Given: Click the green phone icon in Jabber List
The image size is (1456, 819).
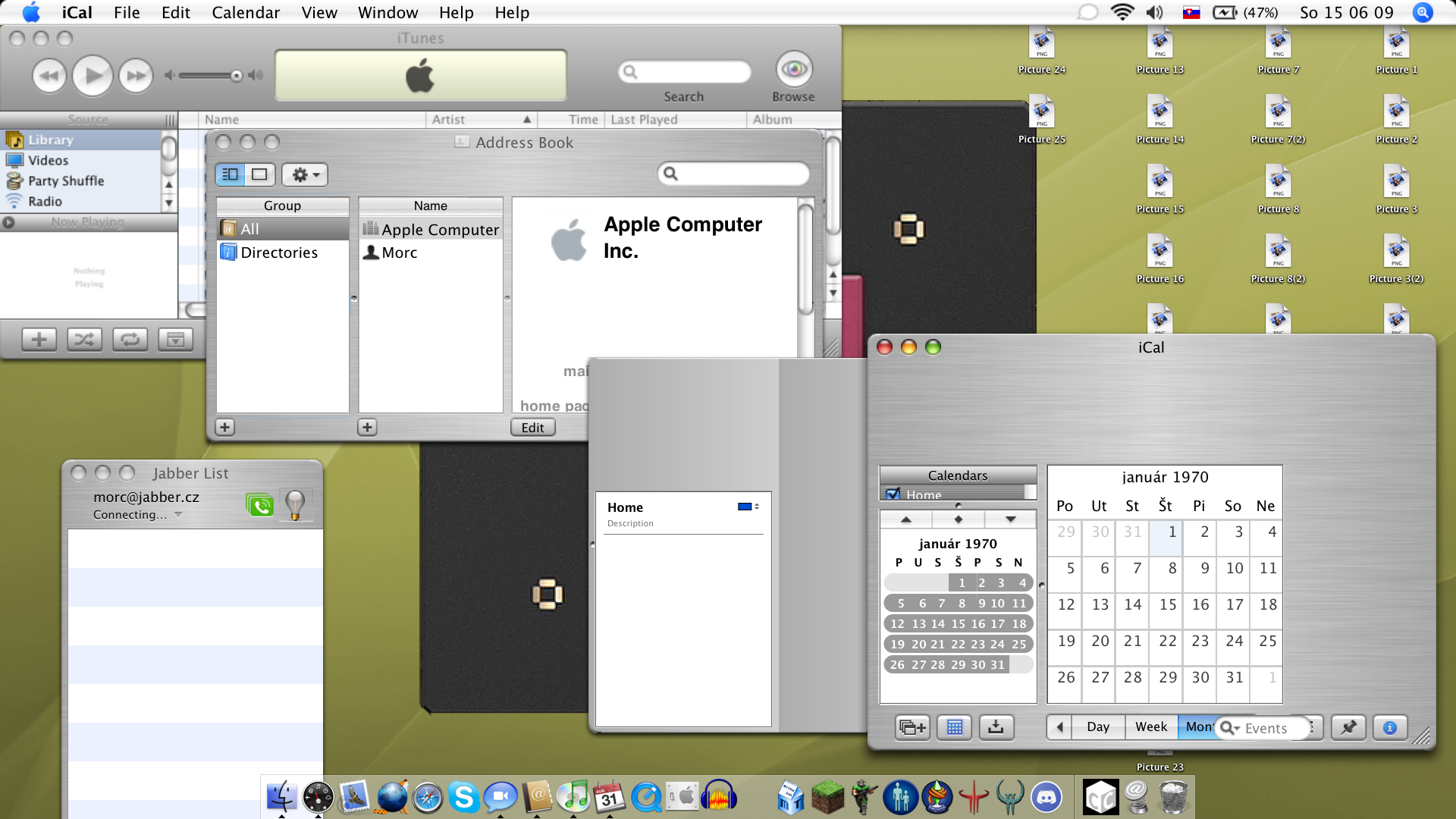Looking at the screenshot, I should pyautogui.click(x=260, y=504).
